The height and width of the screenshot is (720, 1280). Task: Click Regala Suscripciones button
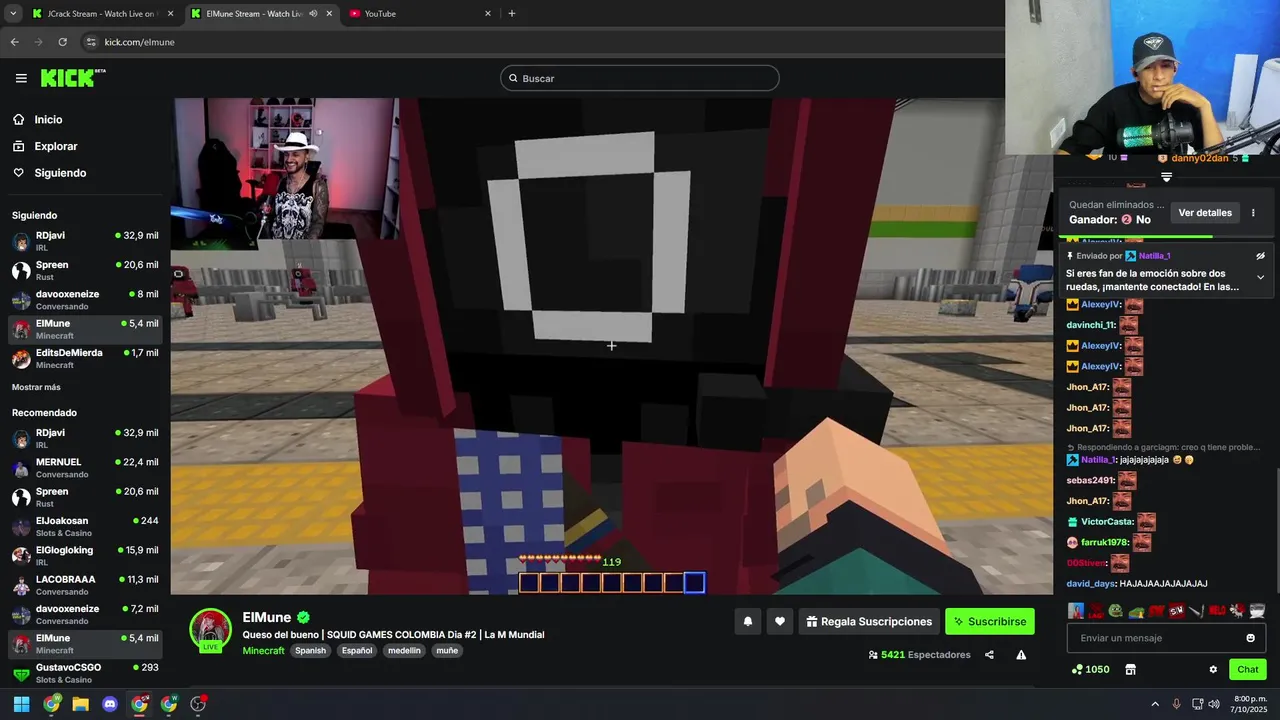tap(868, 621)
